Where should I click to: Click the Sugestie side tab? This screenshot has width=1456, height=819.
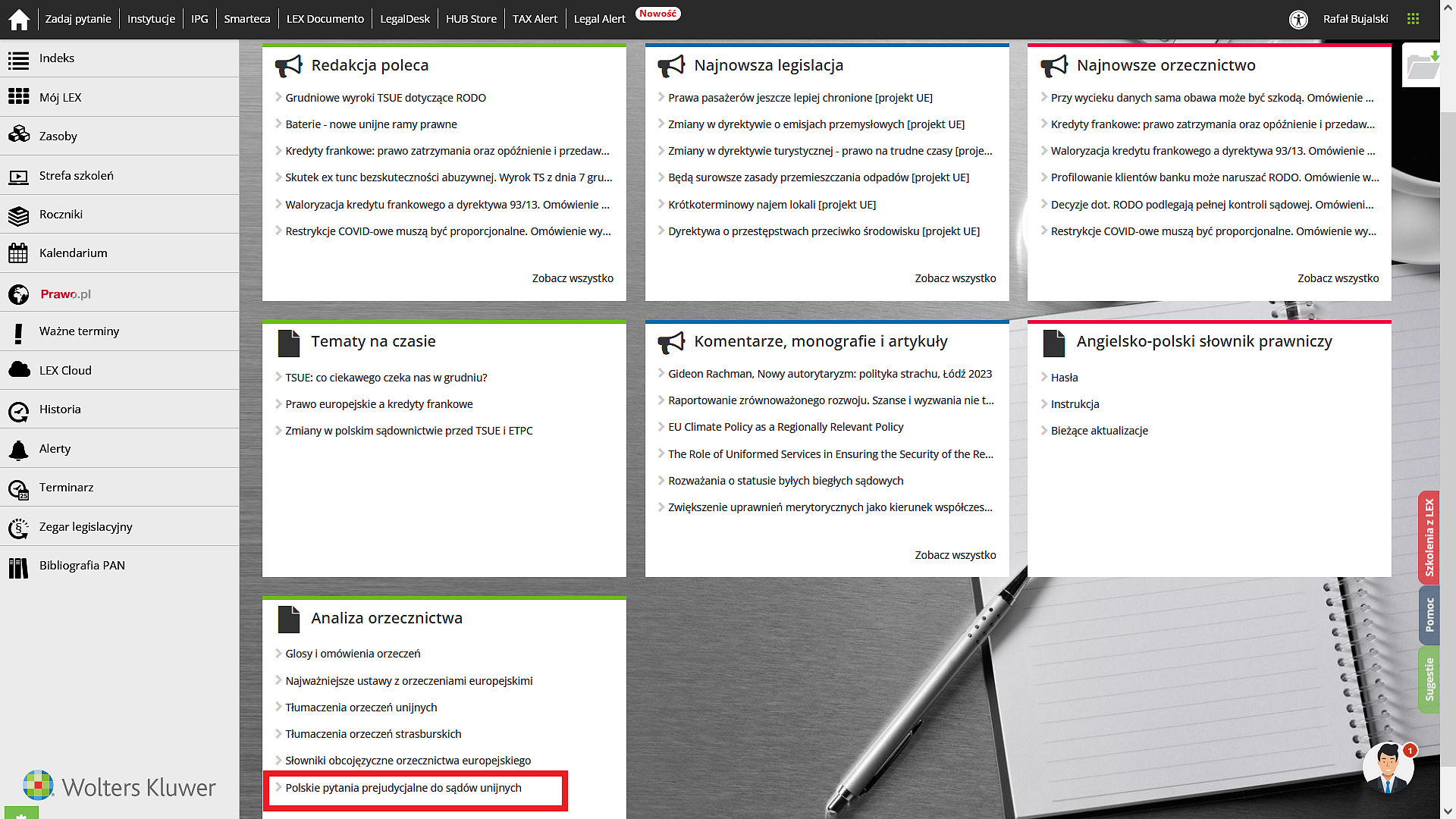tap(1429, 679)
